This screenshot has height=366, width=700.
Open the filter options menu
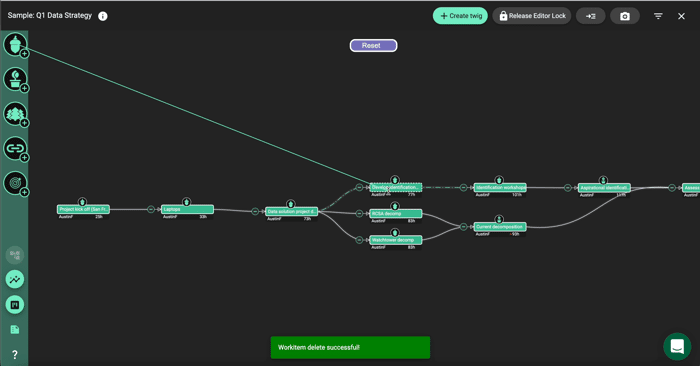click(x=658, y=16)
